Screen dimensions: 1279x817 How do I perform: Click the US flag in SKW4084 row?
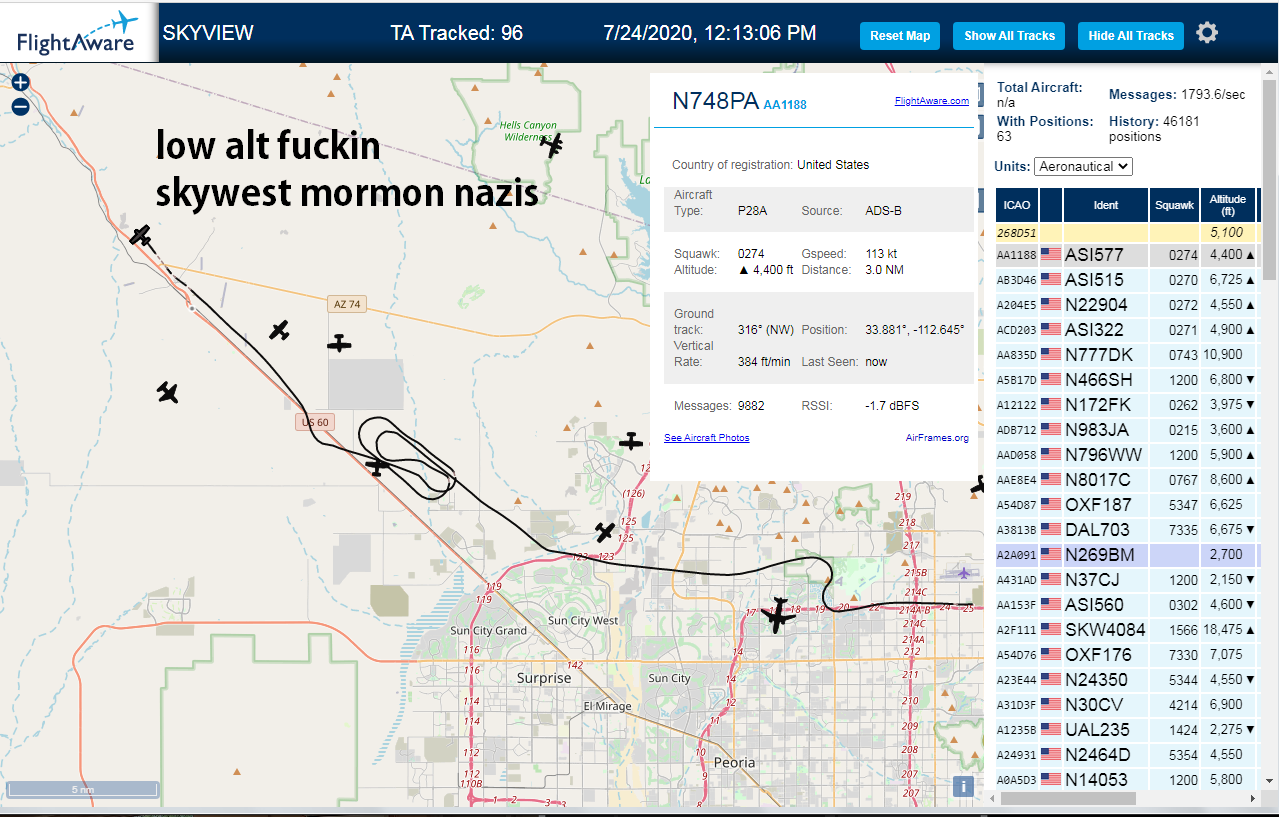pyautogui.click(x=1051, y=629)
